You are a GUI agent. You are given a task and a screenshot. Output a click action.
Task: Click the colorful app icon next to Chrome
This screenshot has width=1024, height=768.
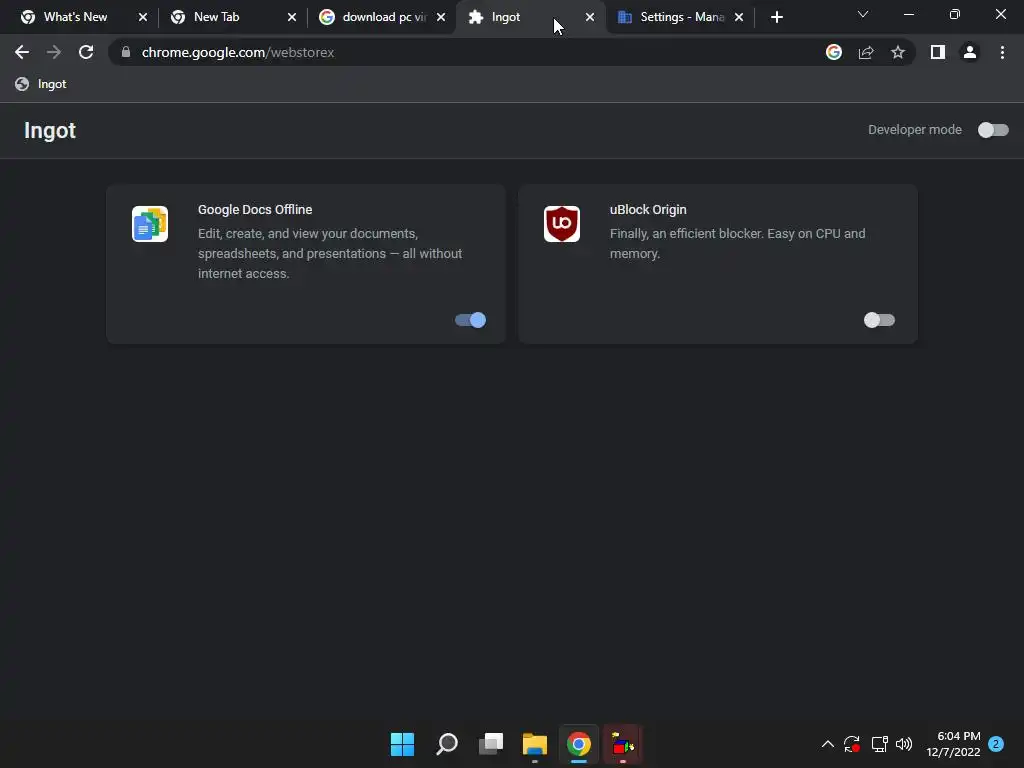[x=623, y=744]
